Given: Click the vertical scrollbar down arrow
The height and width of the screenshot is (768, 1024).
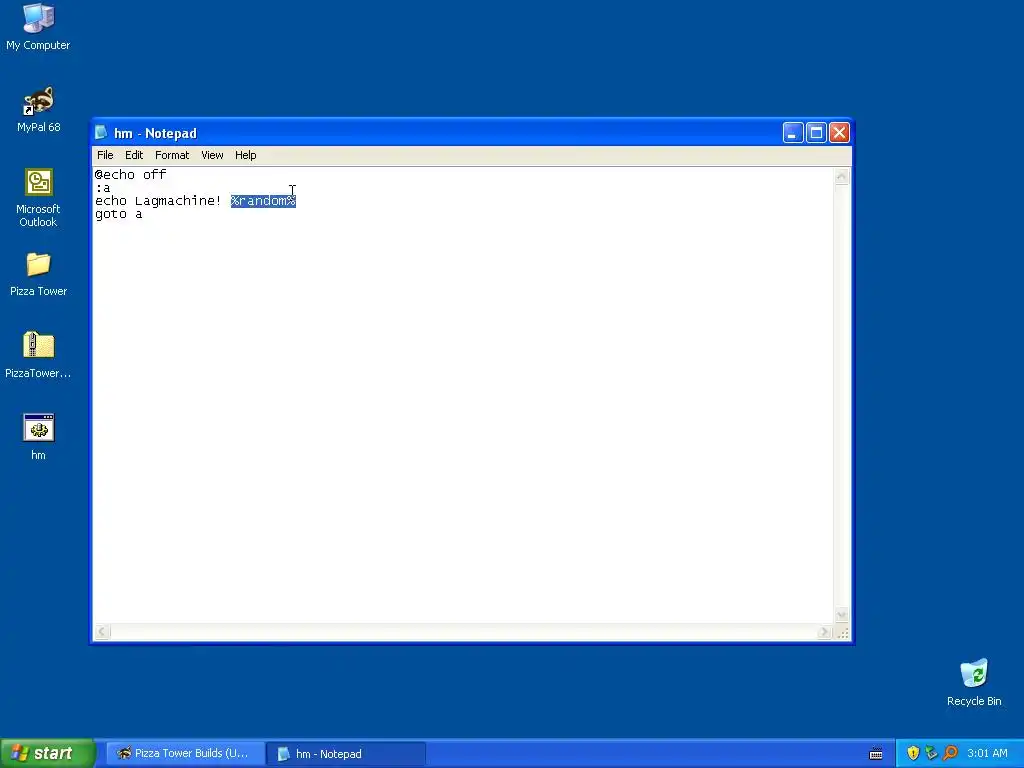Looking at the screenshot, I should pyautogui.click(x=842, y=615).
